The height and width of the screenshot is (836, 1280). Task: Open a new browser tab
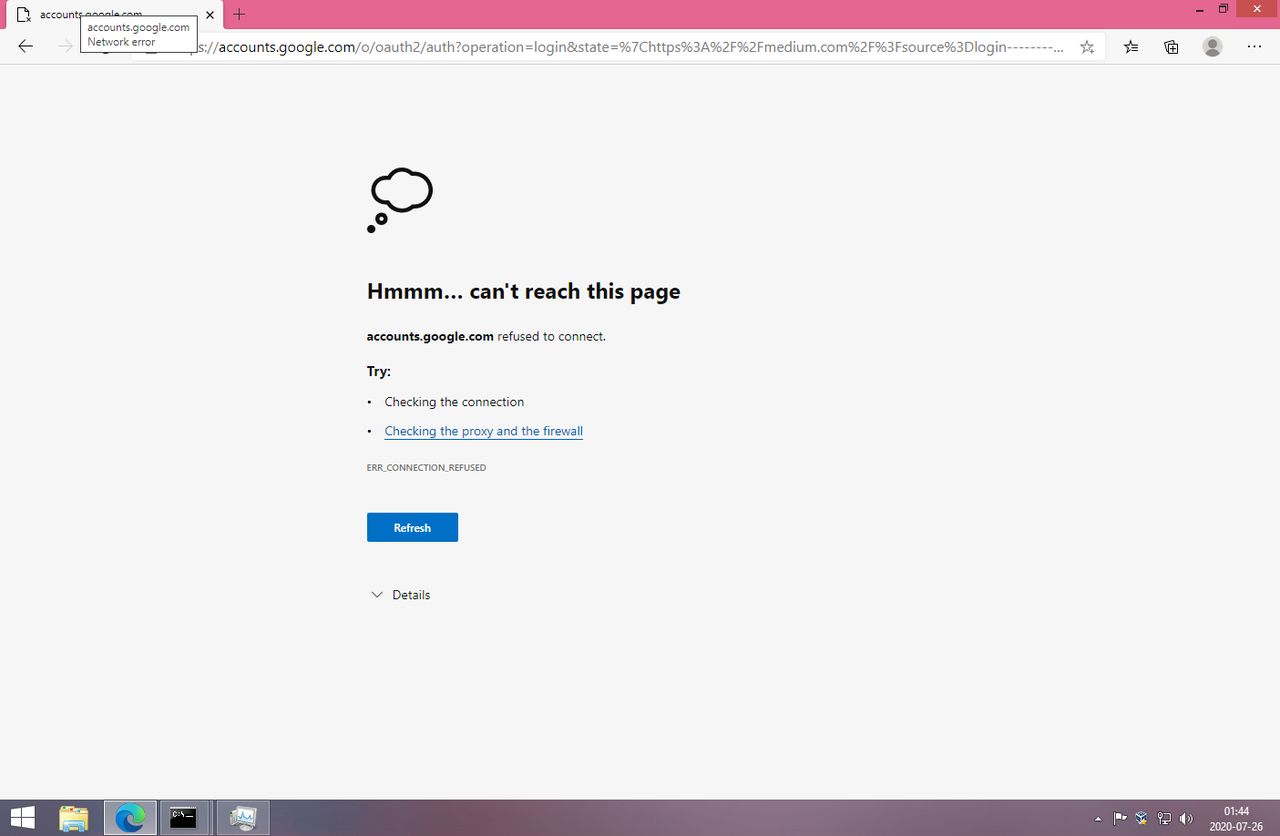[238, 15]
